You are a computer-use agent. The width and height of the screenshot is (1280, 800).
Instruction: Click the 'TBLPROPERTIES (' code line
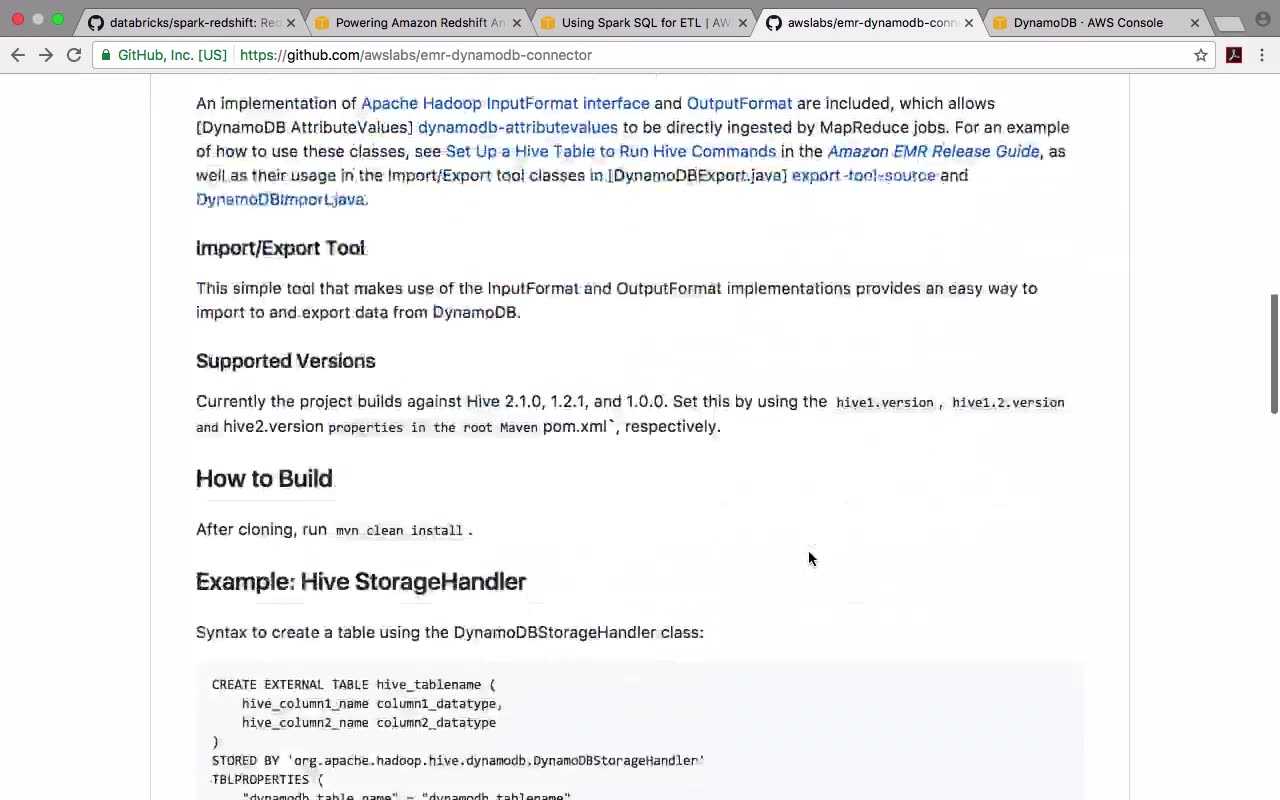pos(268,780)
